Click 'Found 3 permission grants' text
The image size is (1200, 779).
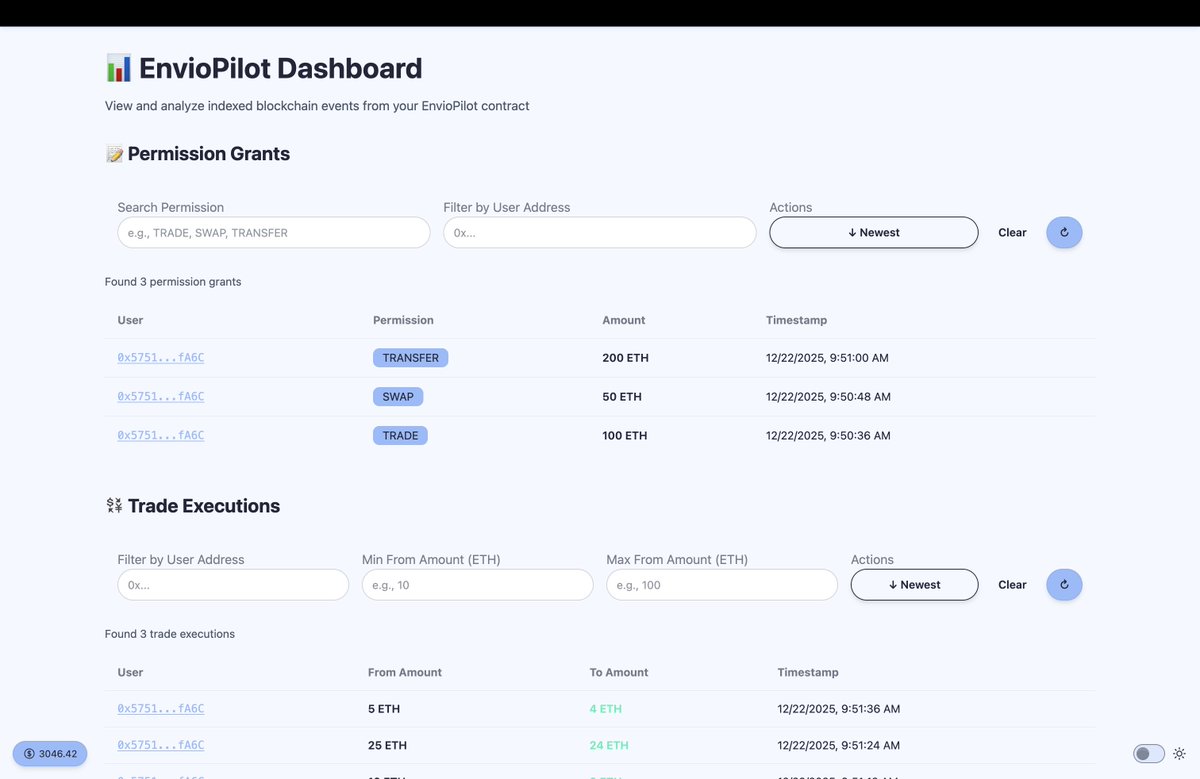[173, 282]
